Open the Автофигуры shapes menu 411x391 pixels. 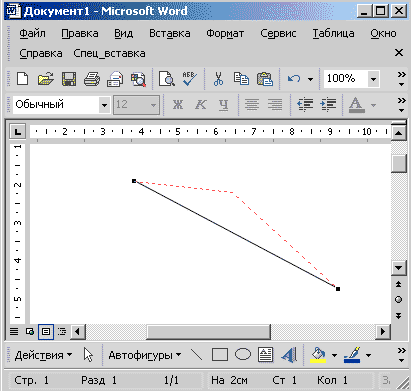pos(145,355)
